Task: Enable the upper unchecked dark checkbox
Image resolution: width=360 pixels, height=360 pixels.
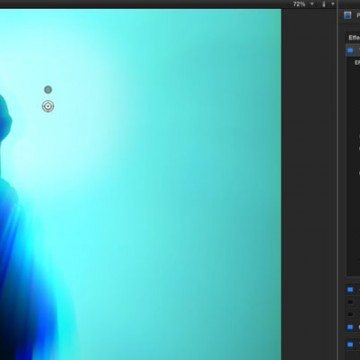Action: pyautogui.click(x=350, y=302)
